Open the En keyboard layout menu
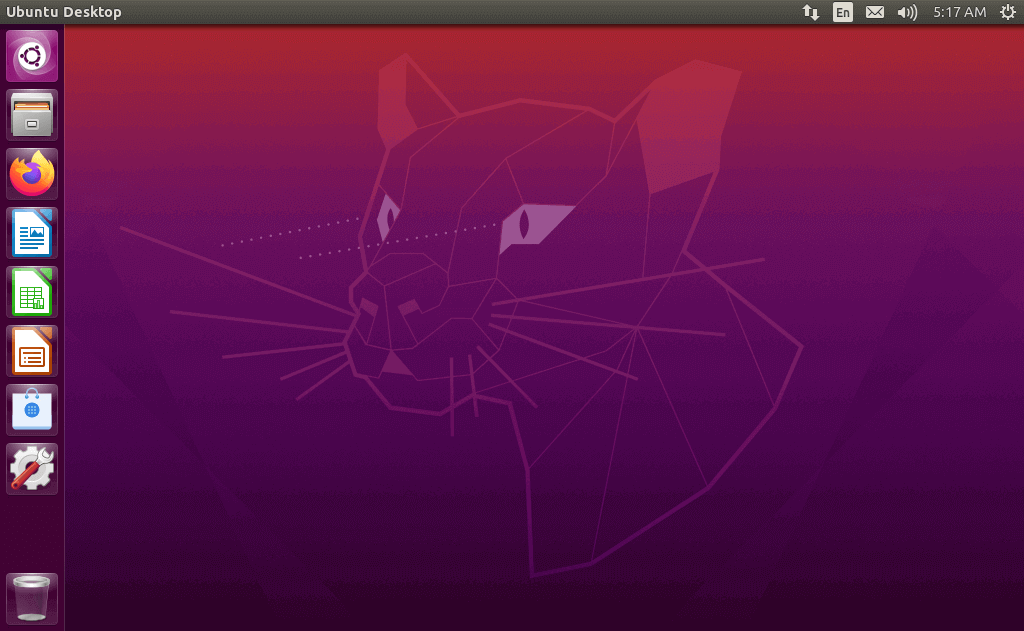Image resolution: width=1024 pixels, height=631 pixels. (x=843, y=12)
